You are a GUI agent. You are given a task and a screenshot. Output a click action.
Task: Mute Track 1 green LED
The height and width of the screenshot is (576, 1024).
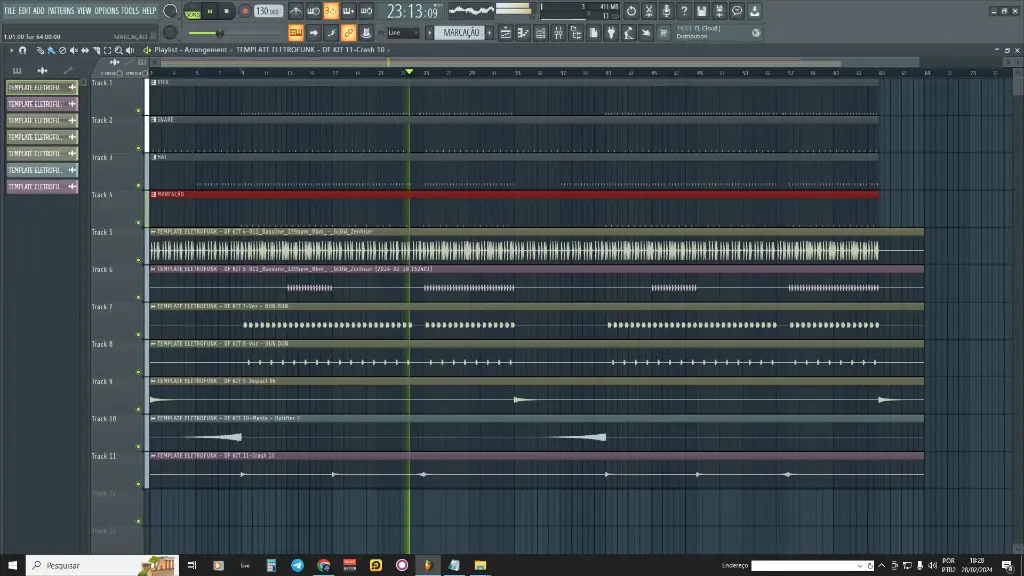click(x=138, y=110)
